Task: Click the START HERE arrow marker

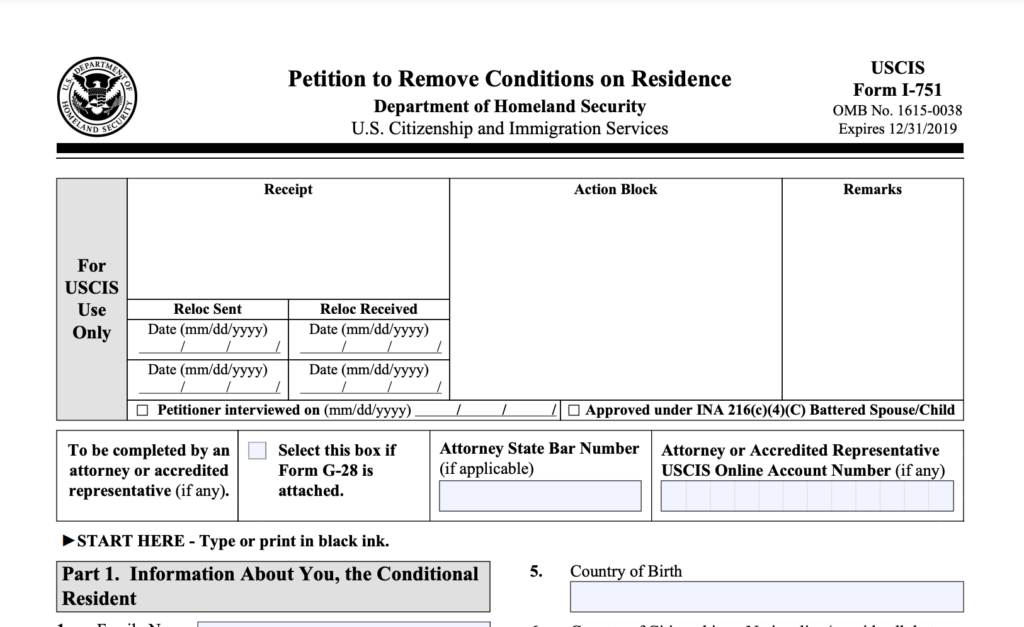Action: pos(68,541)
